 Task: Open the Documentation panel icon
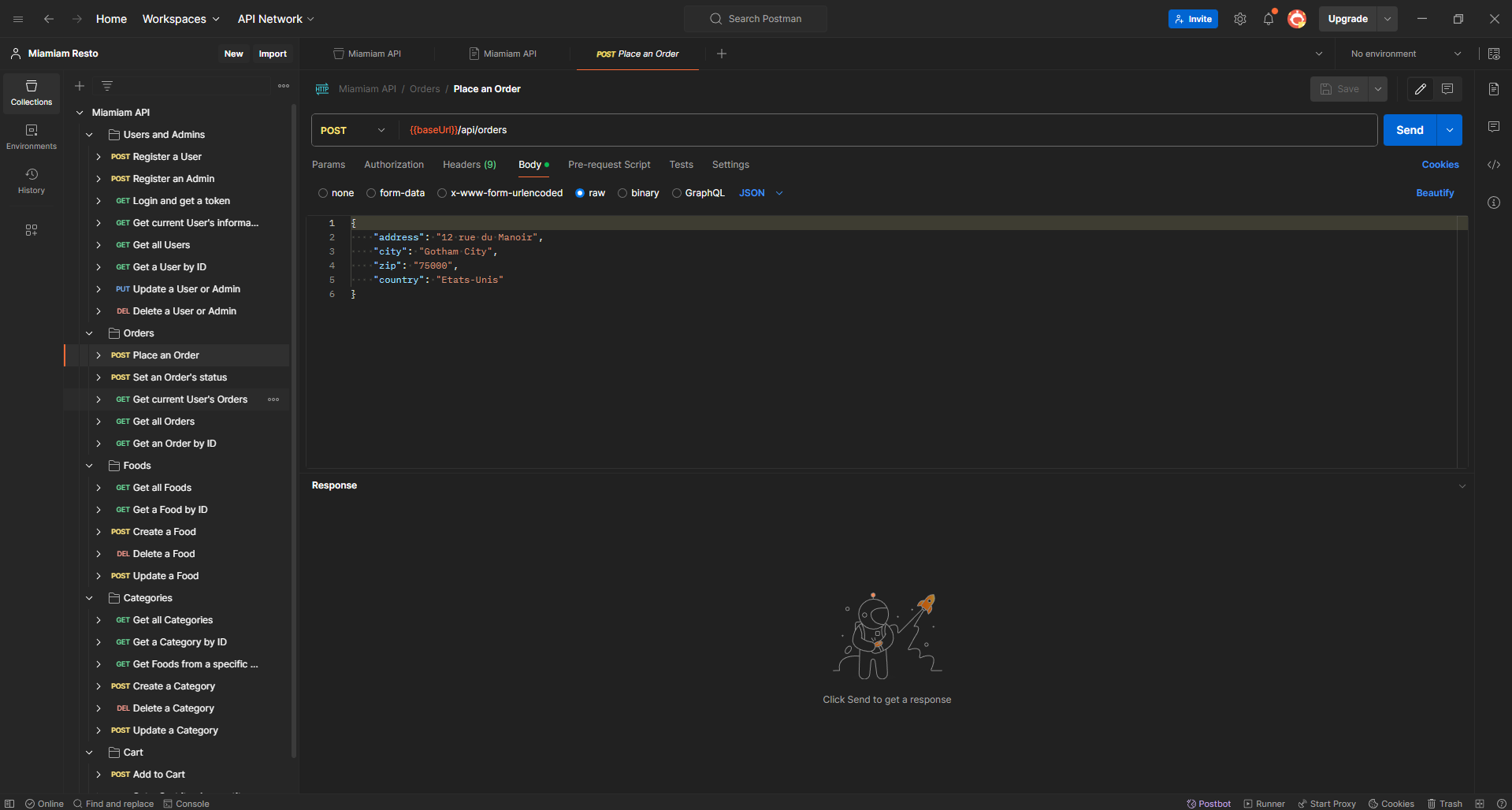pos(1494,89)
